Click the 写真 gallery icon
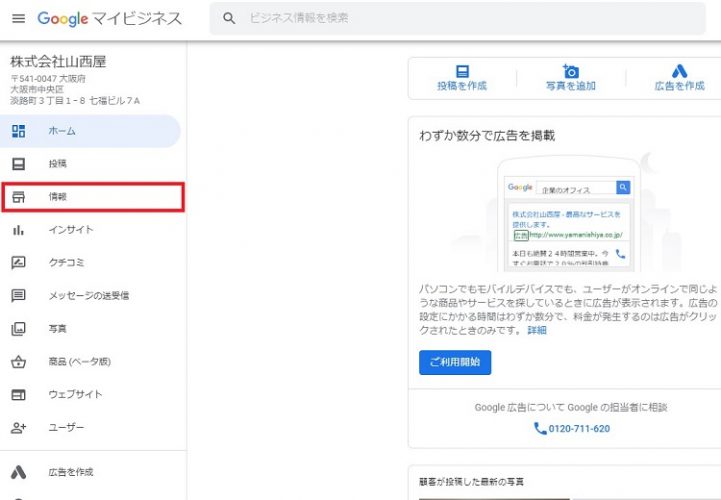The image size is (721, 500). 18,328
